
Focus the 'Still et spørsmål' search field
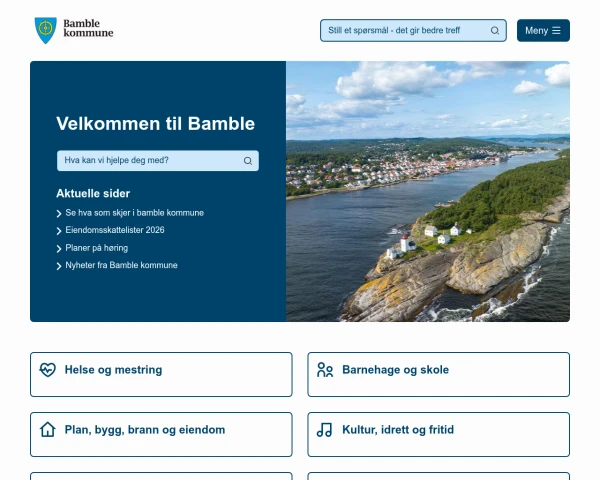(405, 31)
